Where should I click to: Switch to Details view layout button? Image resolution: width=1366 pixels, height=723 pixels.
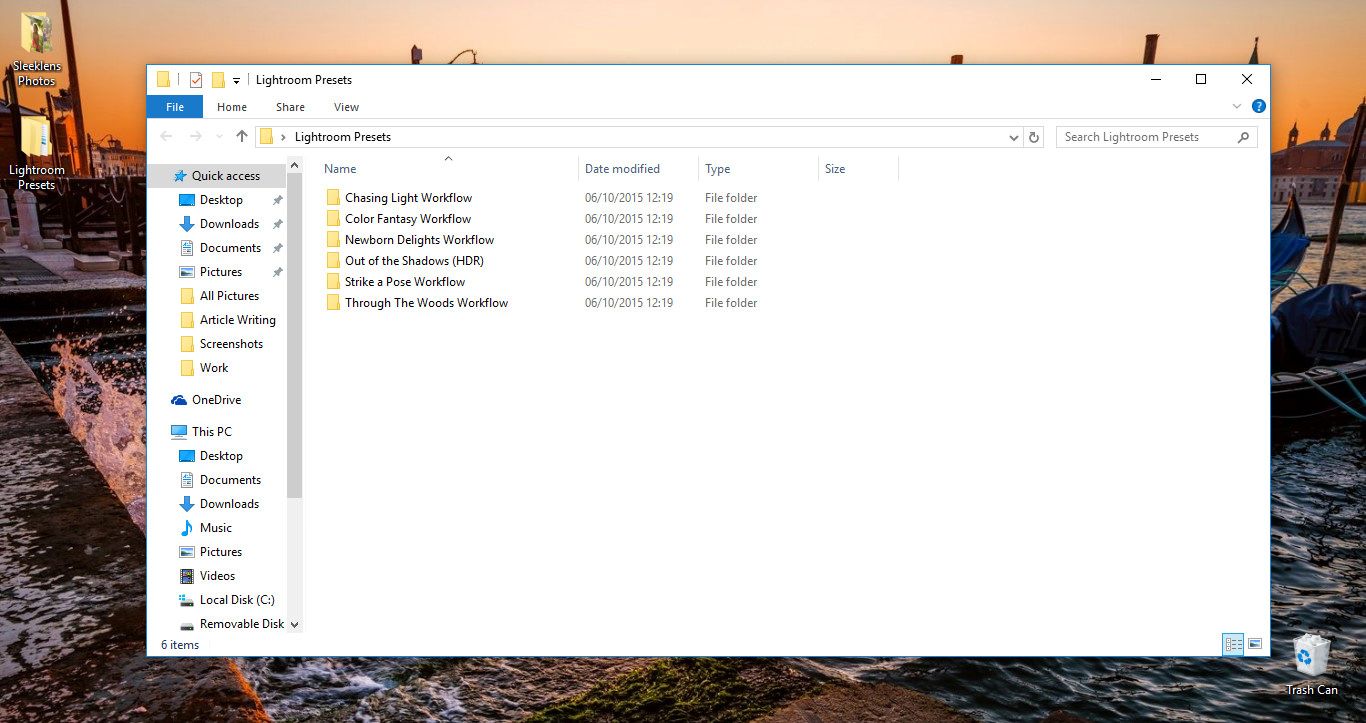(x=1234, y=645)
